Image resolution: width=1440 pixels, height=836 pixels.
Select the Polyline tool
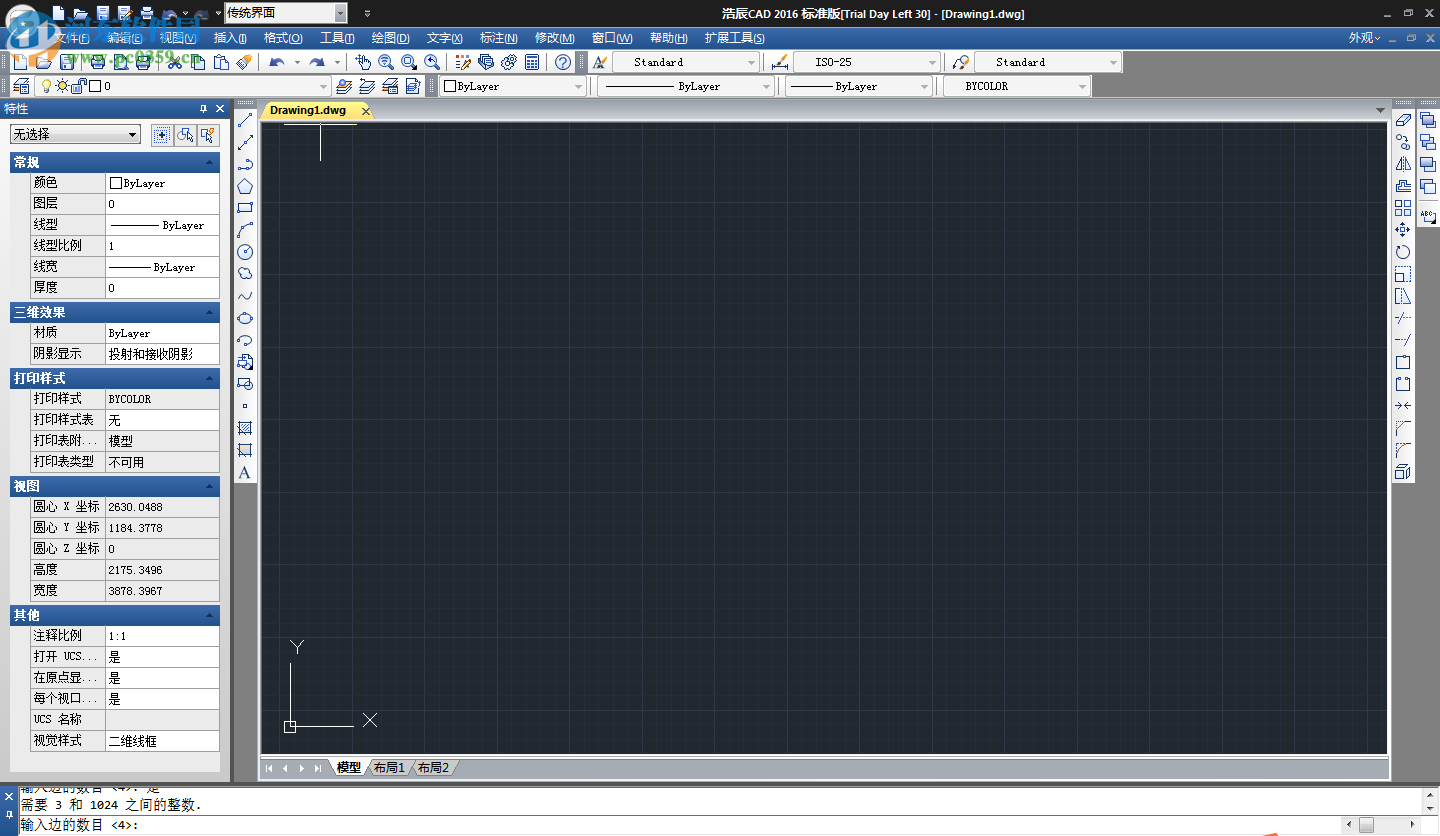coord(245,164)
